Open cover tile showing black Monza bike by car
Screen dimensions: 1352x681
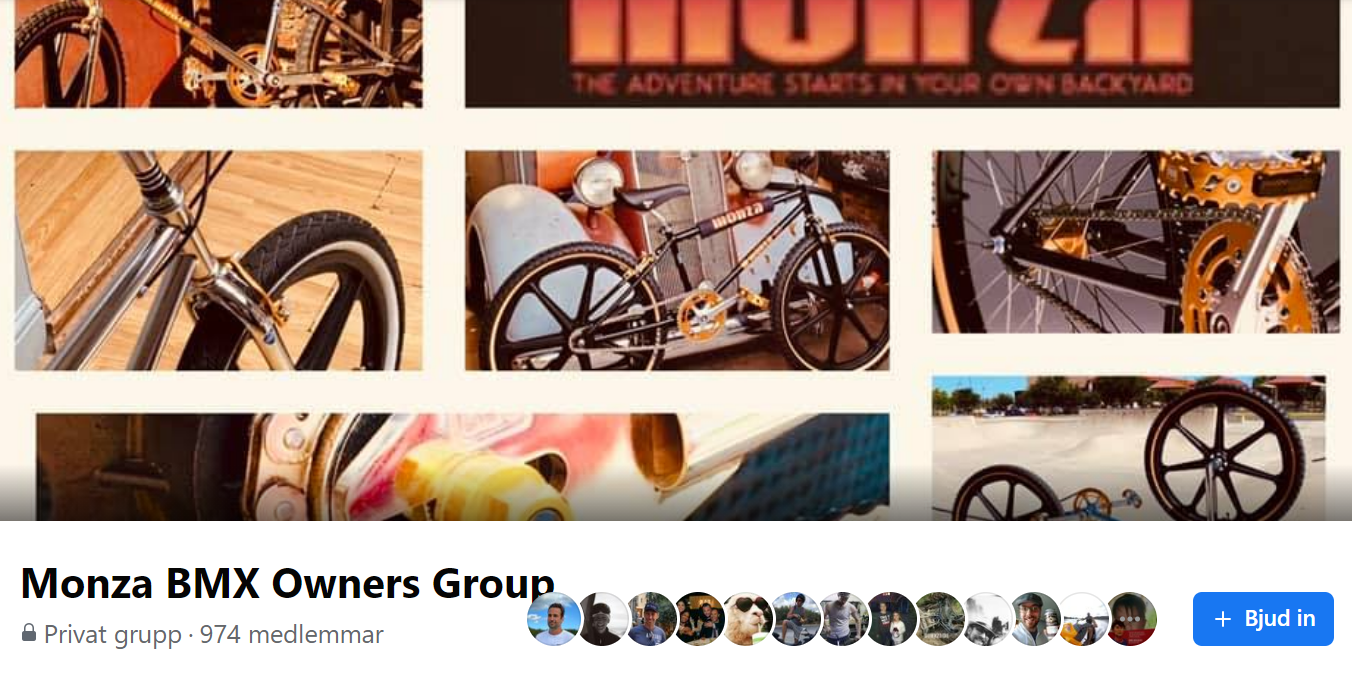tap(677, 260)
